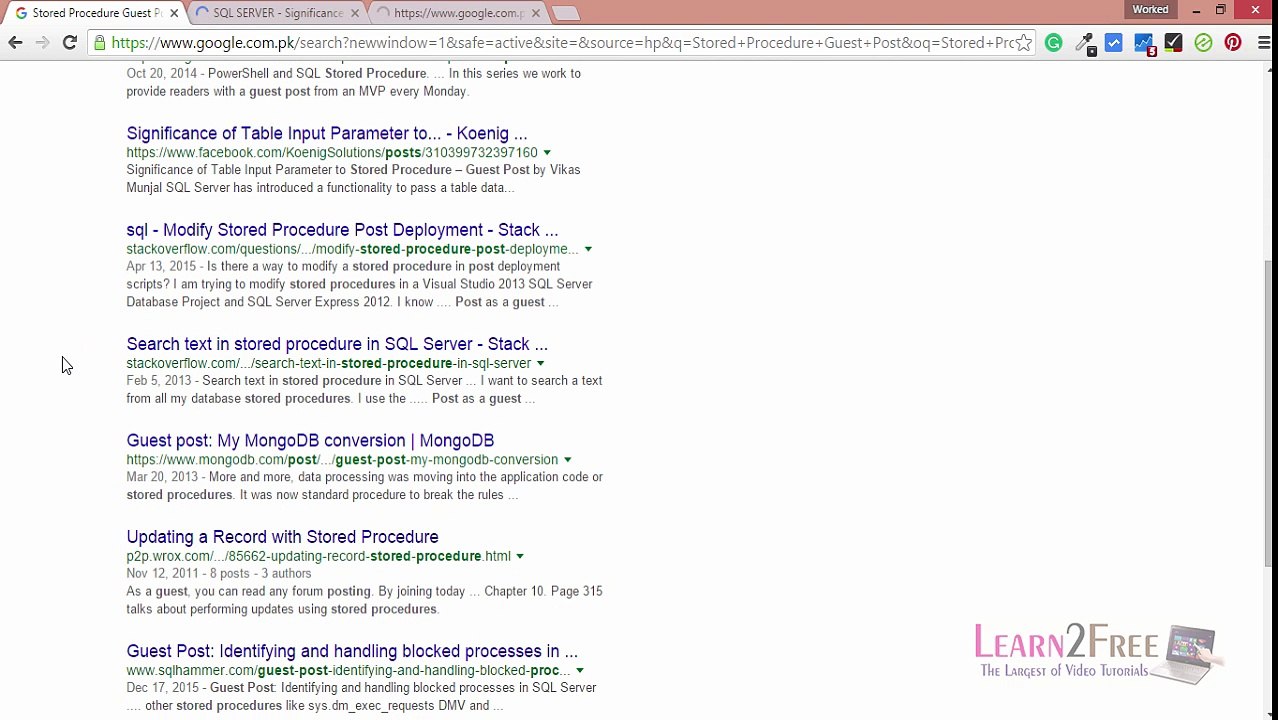Viewport: 1278px width, 720px height.
Task: Open the color picker eyedropper extension
Action: pyautogui.click(x=1085, y=43)
